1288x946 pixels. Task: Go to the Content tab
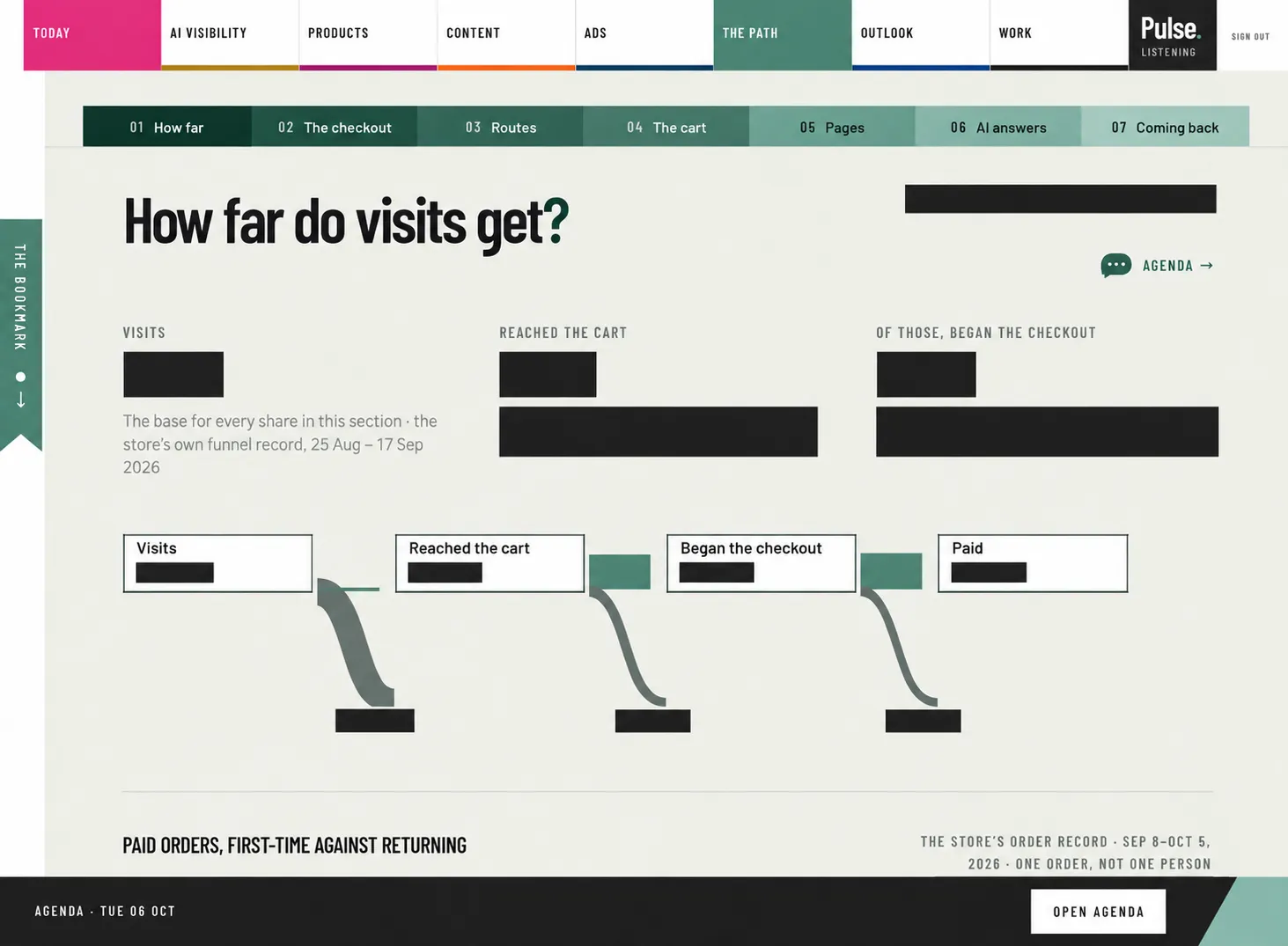pyautogui.click(x=506, y=34)
